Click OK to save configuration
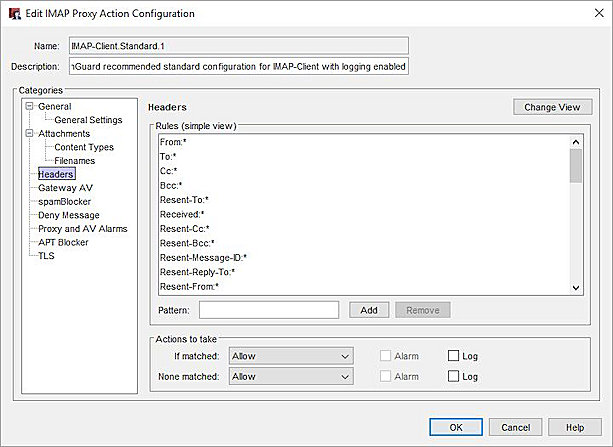Viewport: 613px width, 447px height. pos(456,427)
